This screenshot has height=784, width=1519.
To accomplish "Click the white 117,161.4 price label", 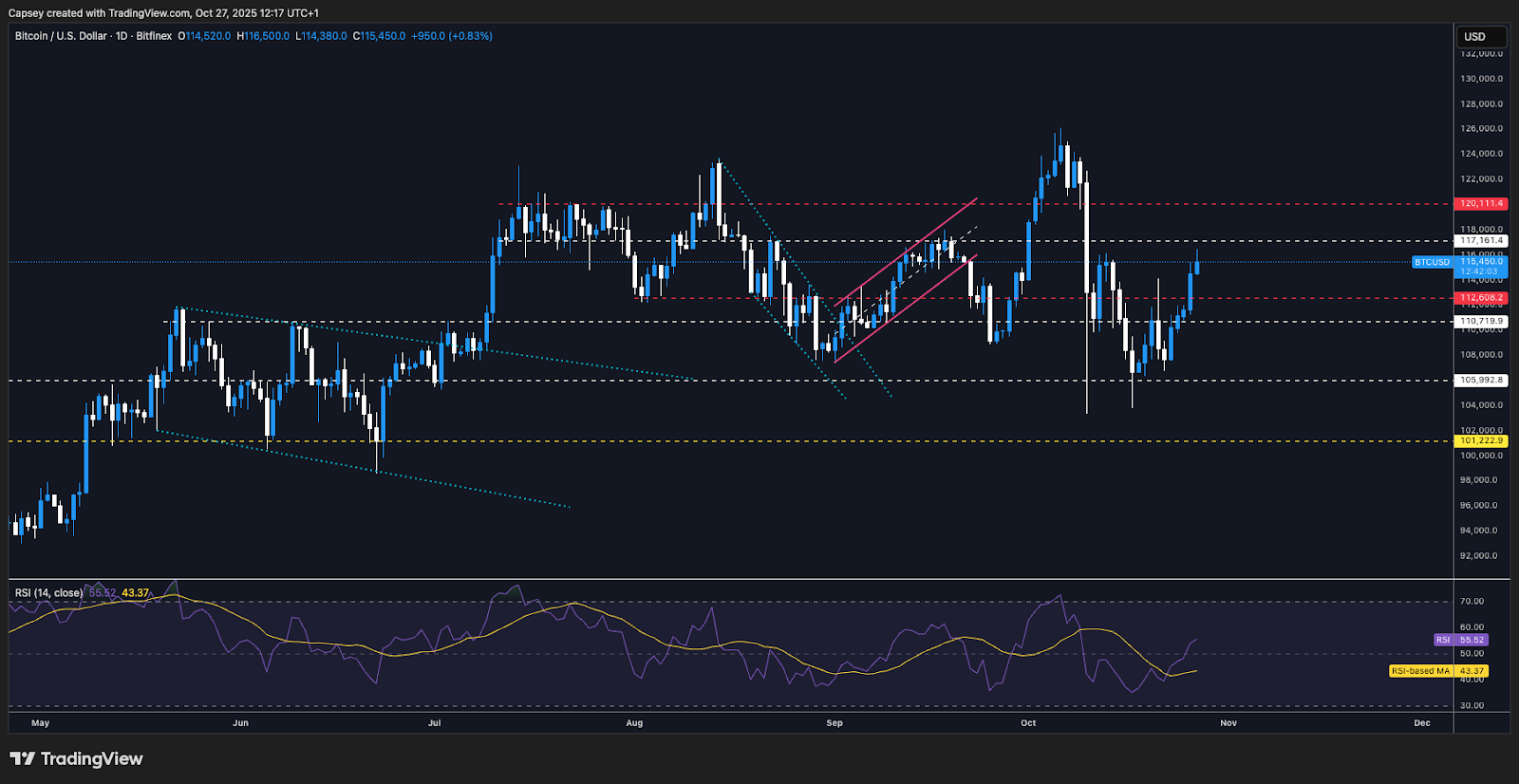I will [x=1481, y=241].
